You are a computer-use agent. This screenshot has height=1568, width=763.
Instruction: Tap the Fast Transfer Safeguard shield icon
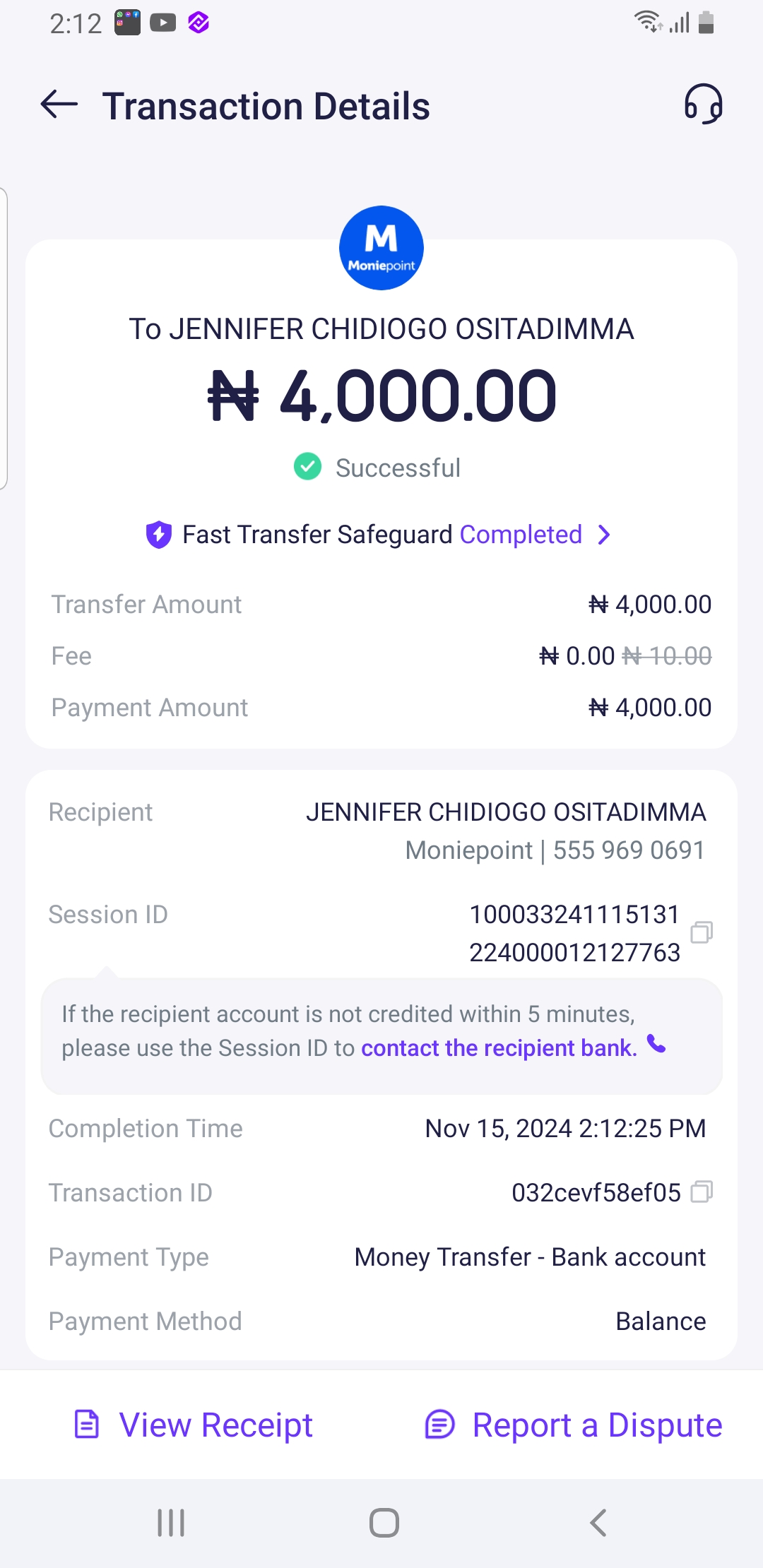point(159,535)
